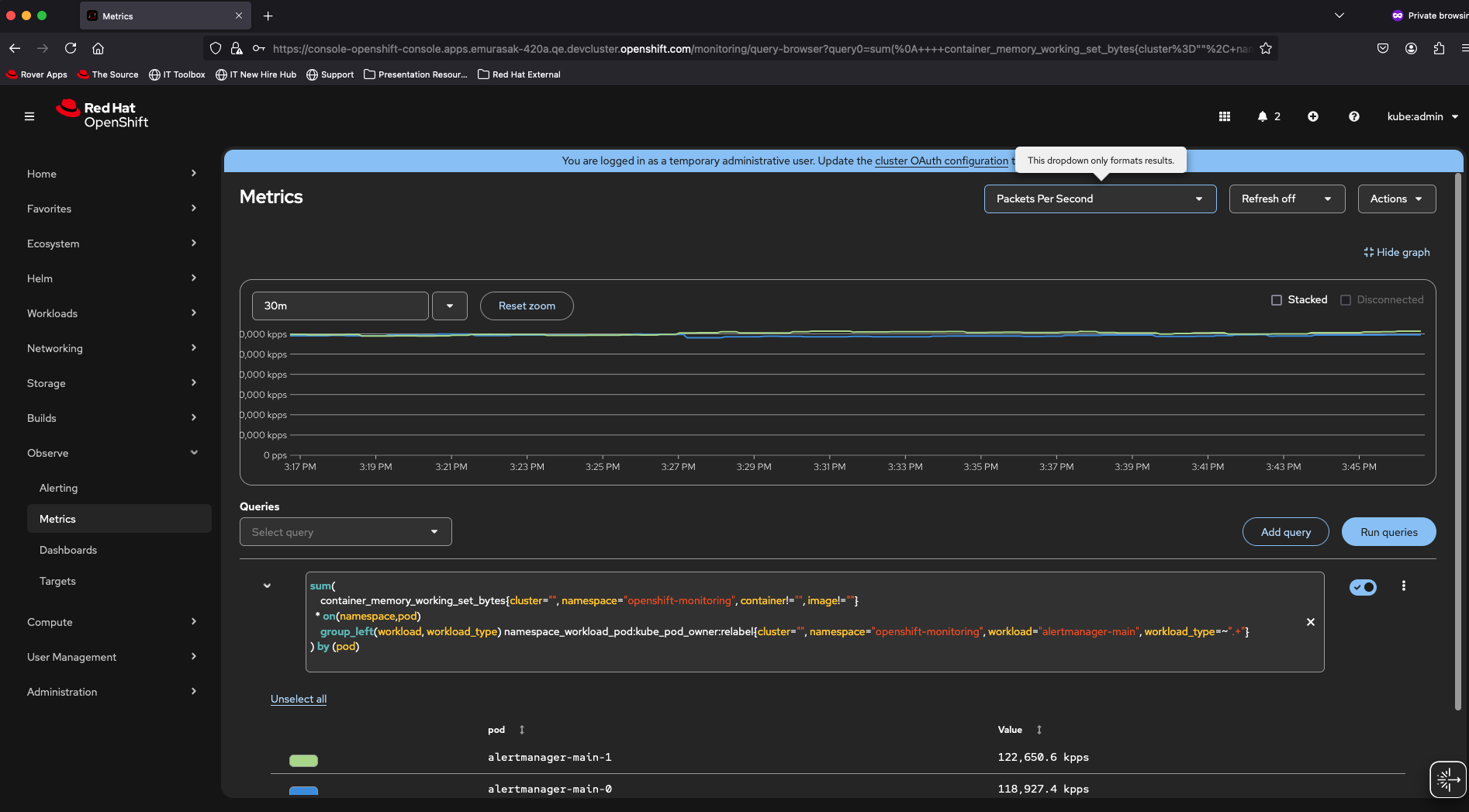This screenshot has height=812, width=1469.
Task: Click the Run queries button
Action: tap(1388, 532)
